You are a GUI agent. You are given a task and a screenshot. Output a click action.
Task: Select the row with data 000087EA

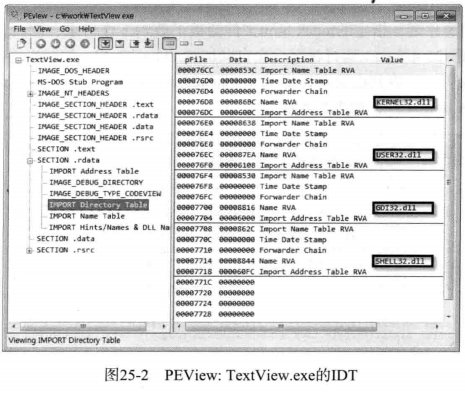[x=310, y=155]
